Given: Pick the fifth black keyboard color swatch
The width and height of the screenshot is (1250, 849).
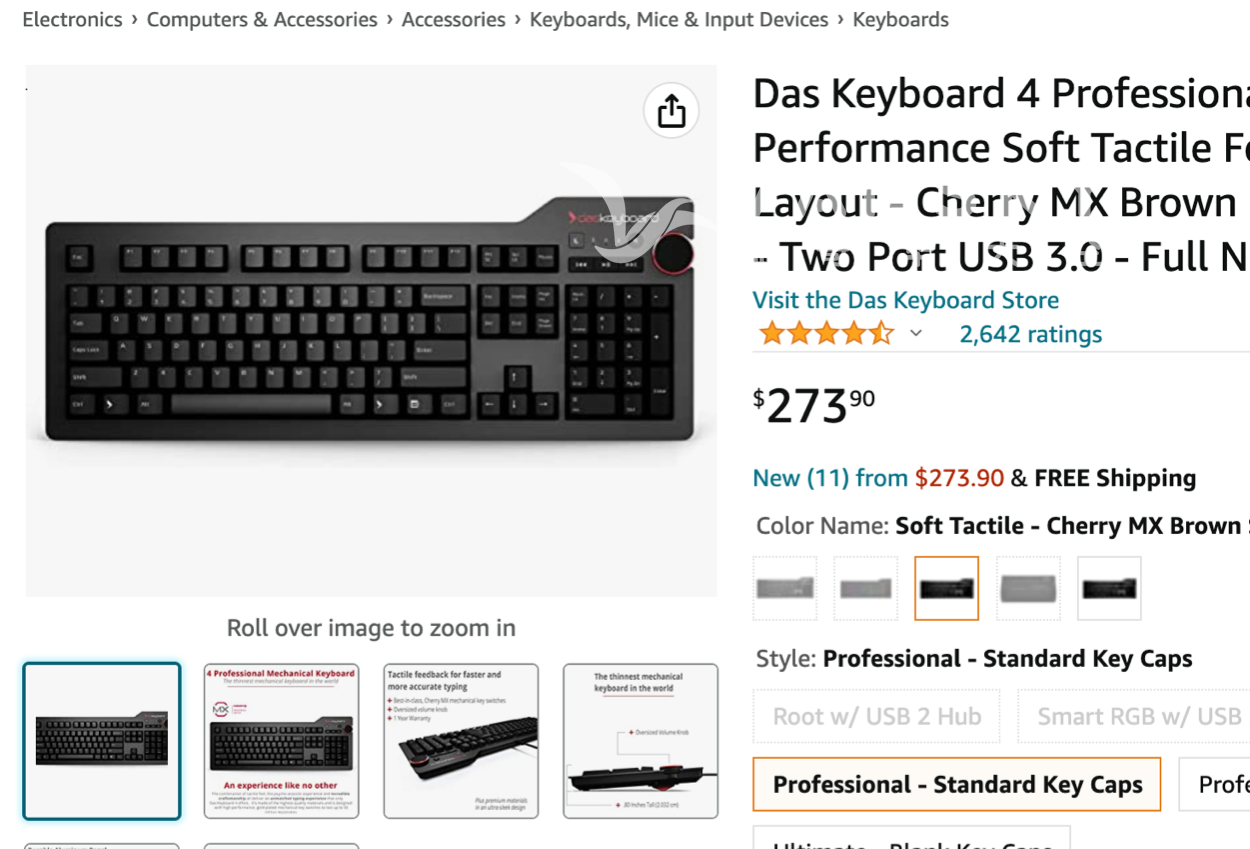Looking at the screenshot, I should point(1109,588).
